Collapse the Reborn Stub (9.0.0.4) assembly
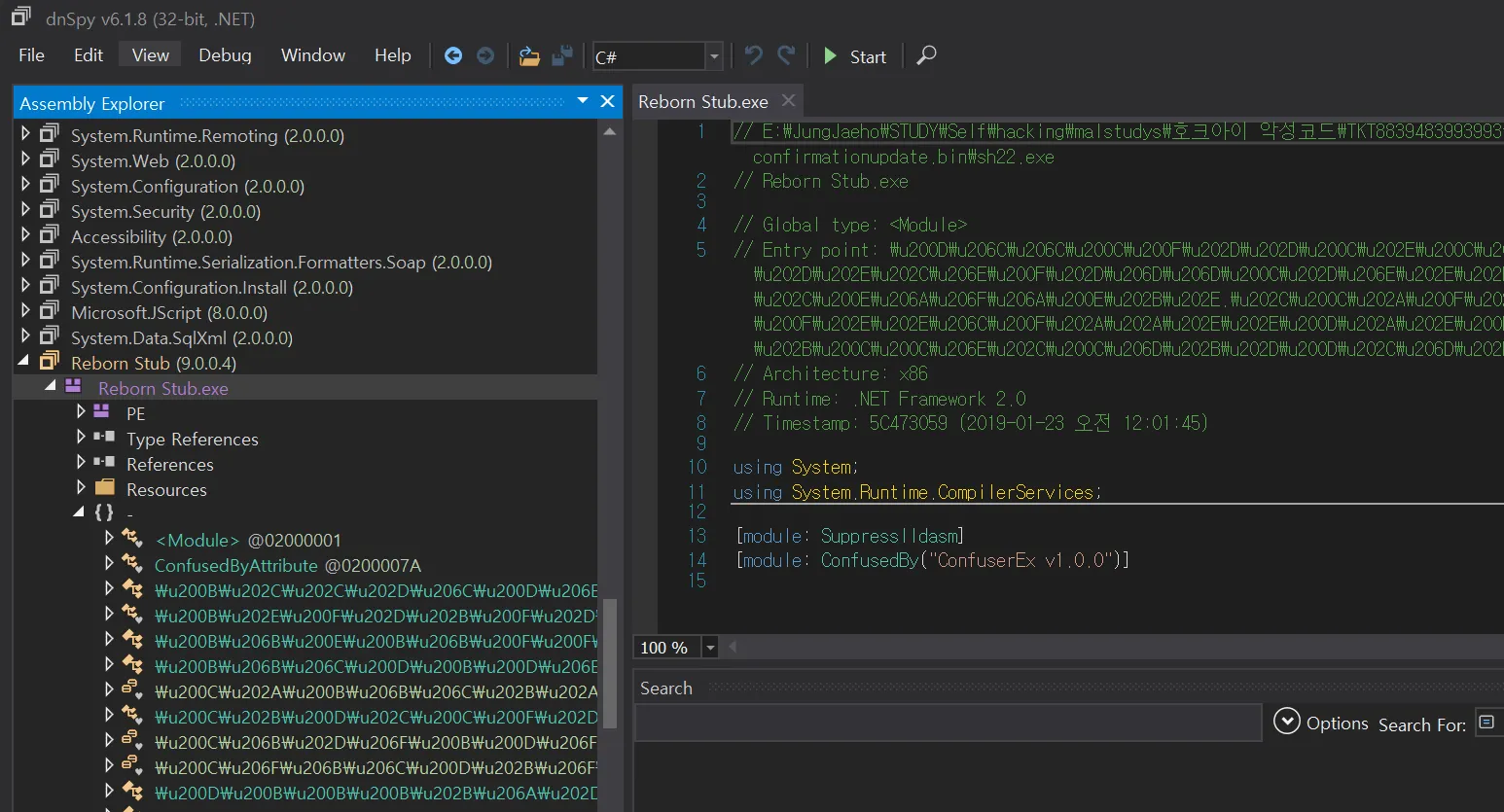The width and height of the screenshot is (1504, 812). click(x=24, y=362)
